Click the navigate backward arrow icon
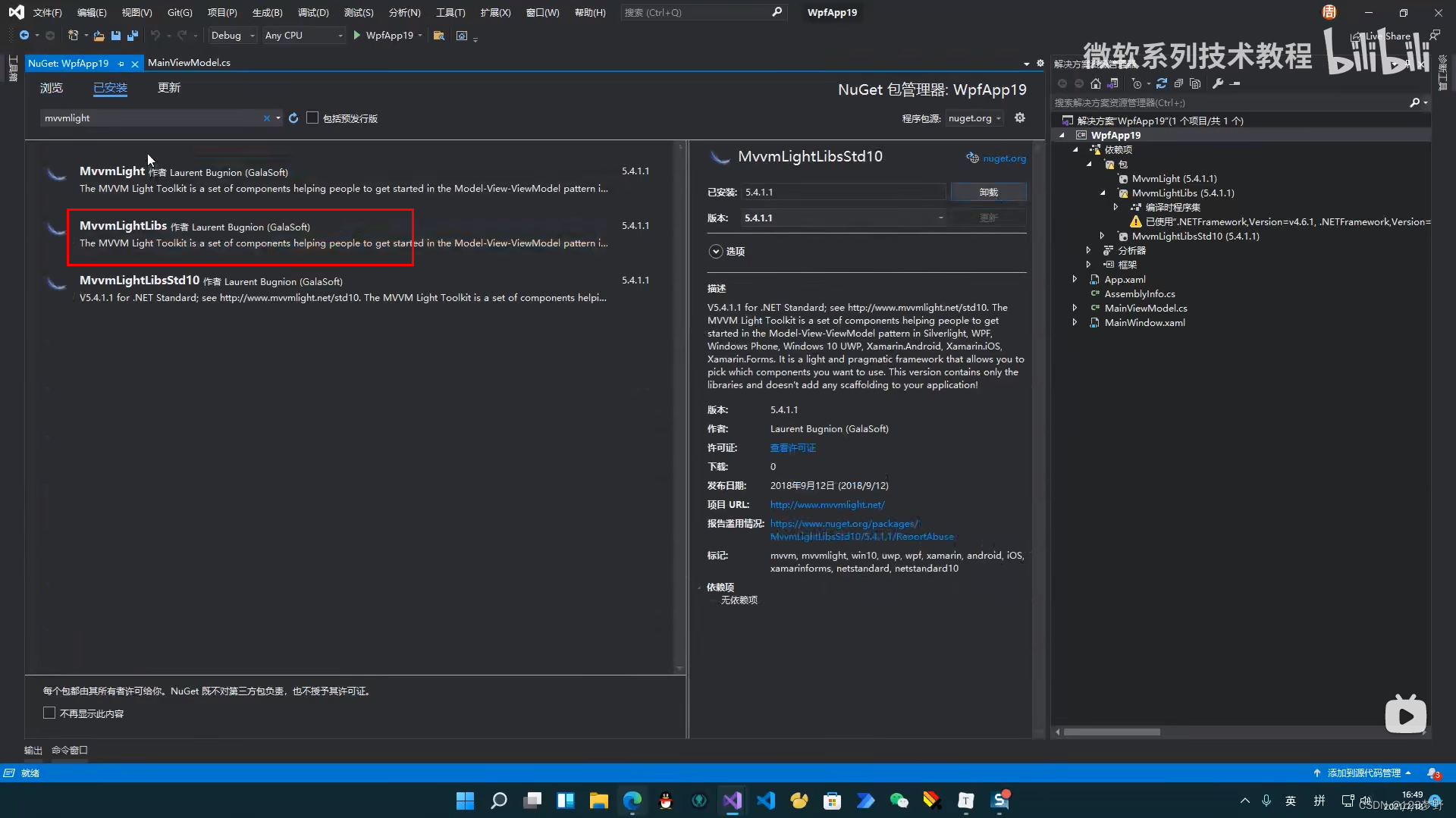 pos(24,36)
